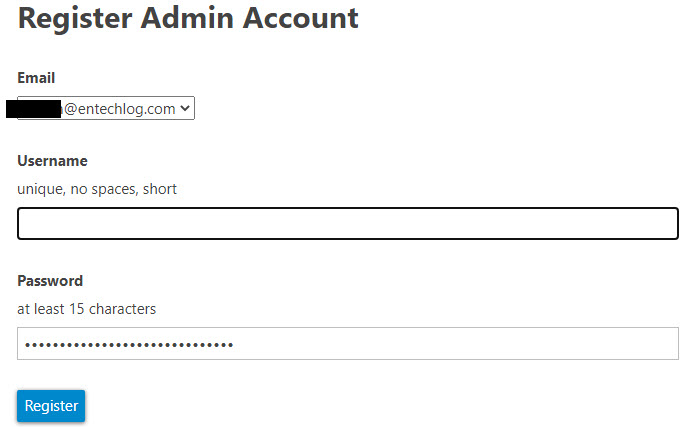Click the number 15 in the password hint
This screenshot has width=688, height=427.
(x=76, y=309)
